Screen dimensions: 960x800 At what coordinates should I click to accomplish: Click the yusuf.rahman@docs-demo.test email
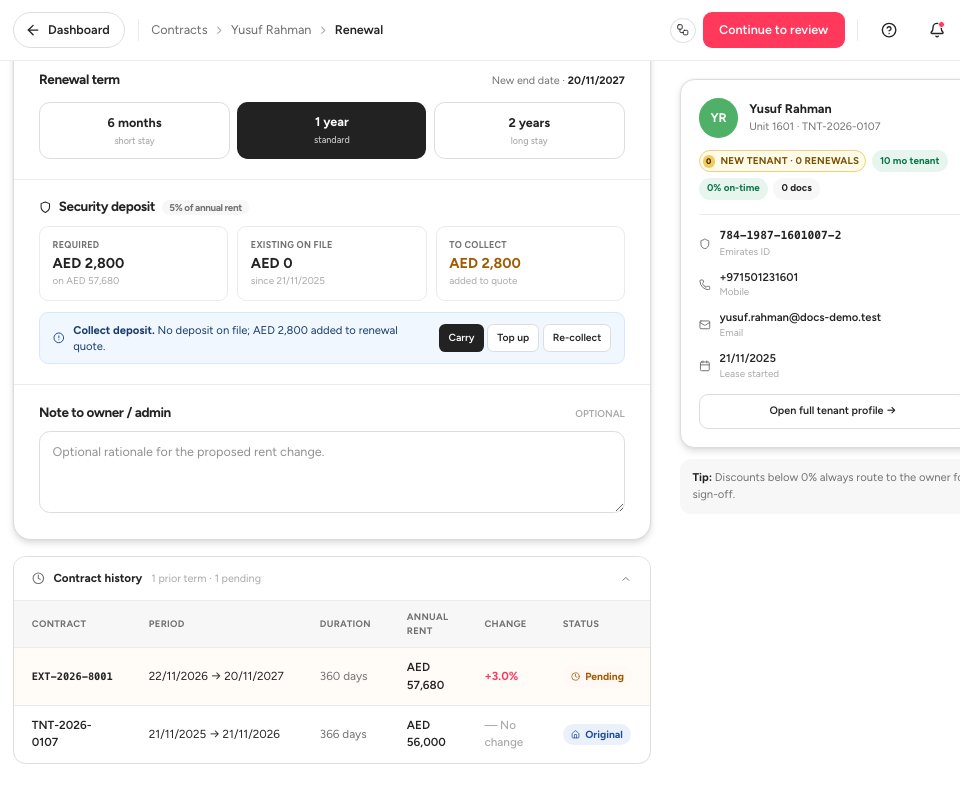tap(800, 318)
